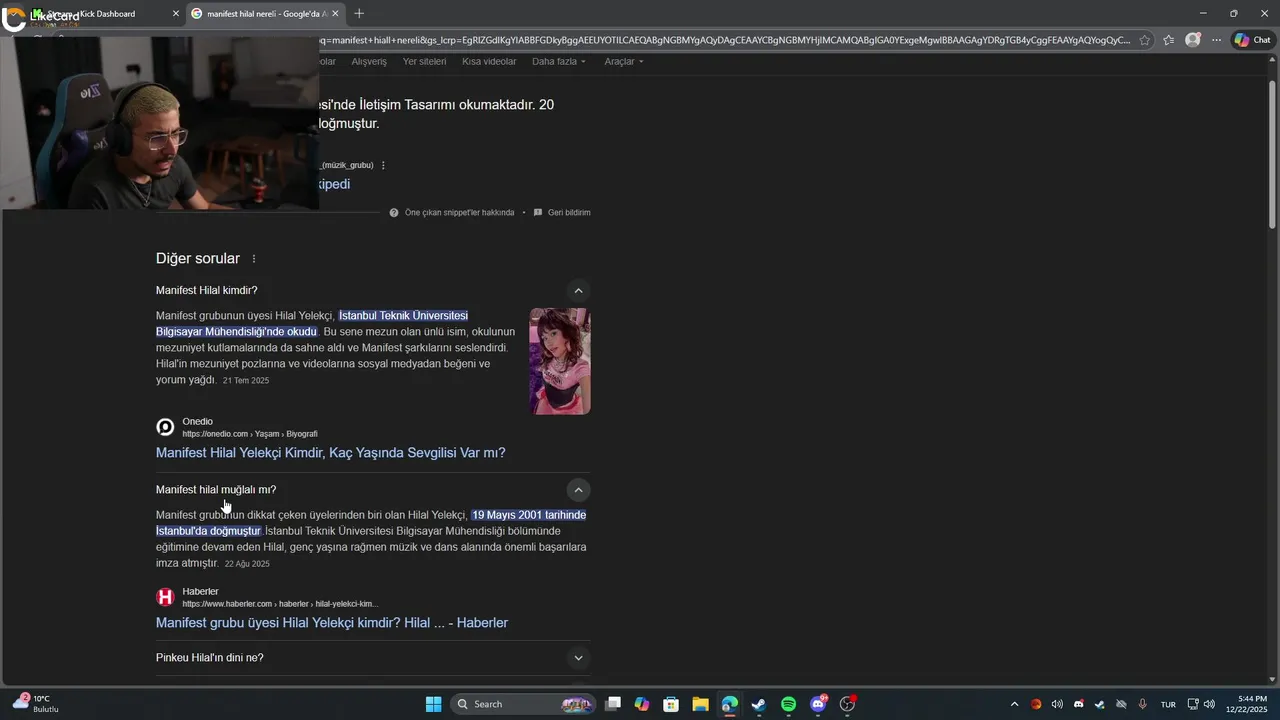Click the Discord system tray icon
1280x720 pixels.
click(x=1078, y=704)
